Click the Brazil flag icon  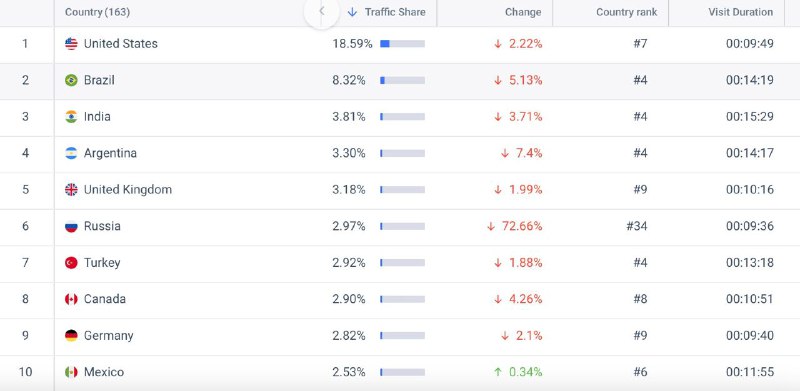tap(71, 80)
